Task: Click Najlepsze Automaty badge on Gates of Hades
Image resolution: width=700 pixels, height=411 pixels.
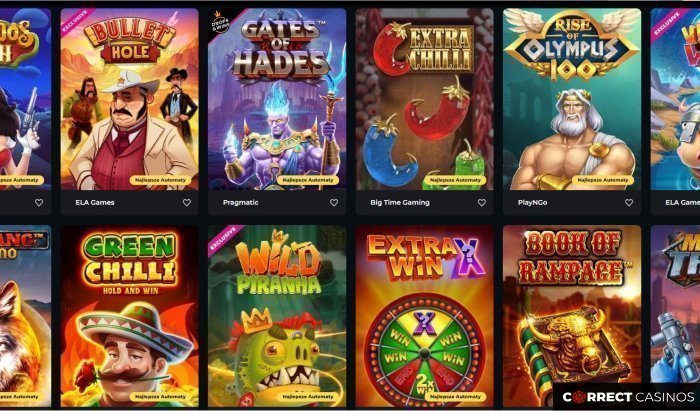Action: (308, 180)
